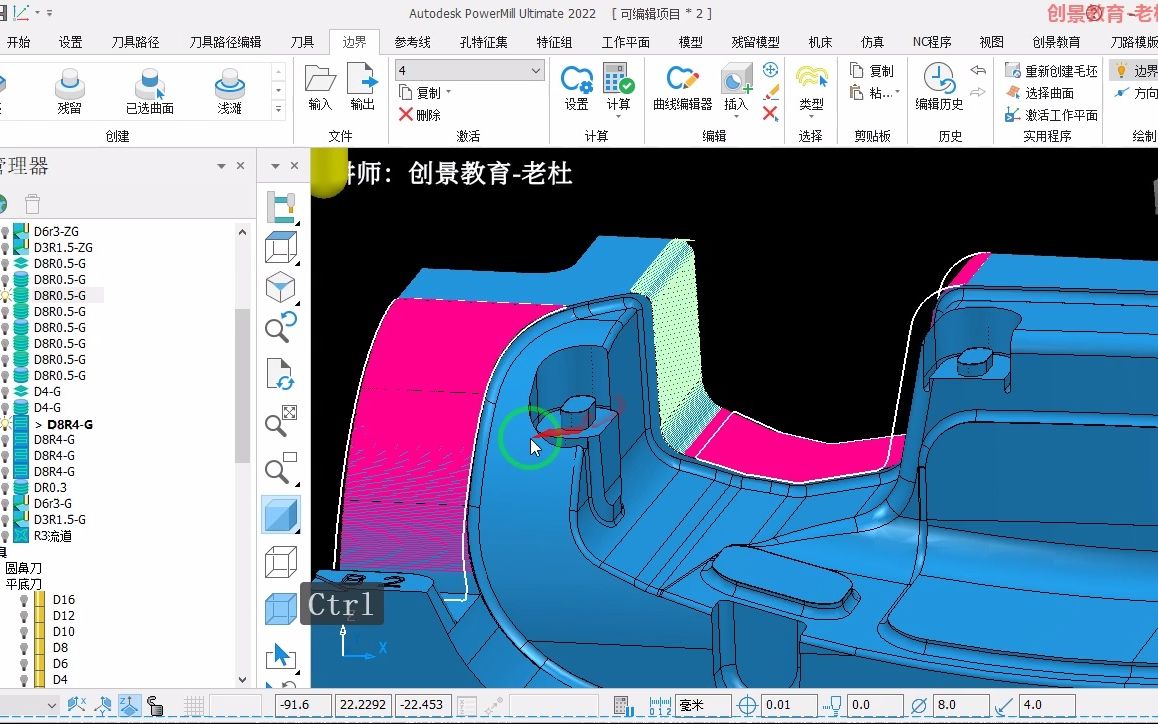Expand the Type (类型) selection dropdown arrow
This screenshot has height=724, width=1158.
point(811,117)
